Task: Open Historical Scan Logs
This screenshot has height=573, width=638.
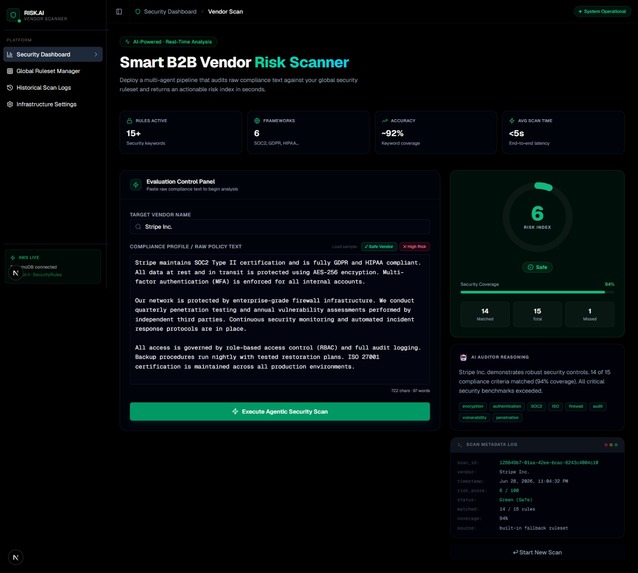Action: click(x=53, y=88)
